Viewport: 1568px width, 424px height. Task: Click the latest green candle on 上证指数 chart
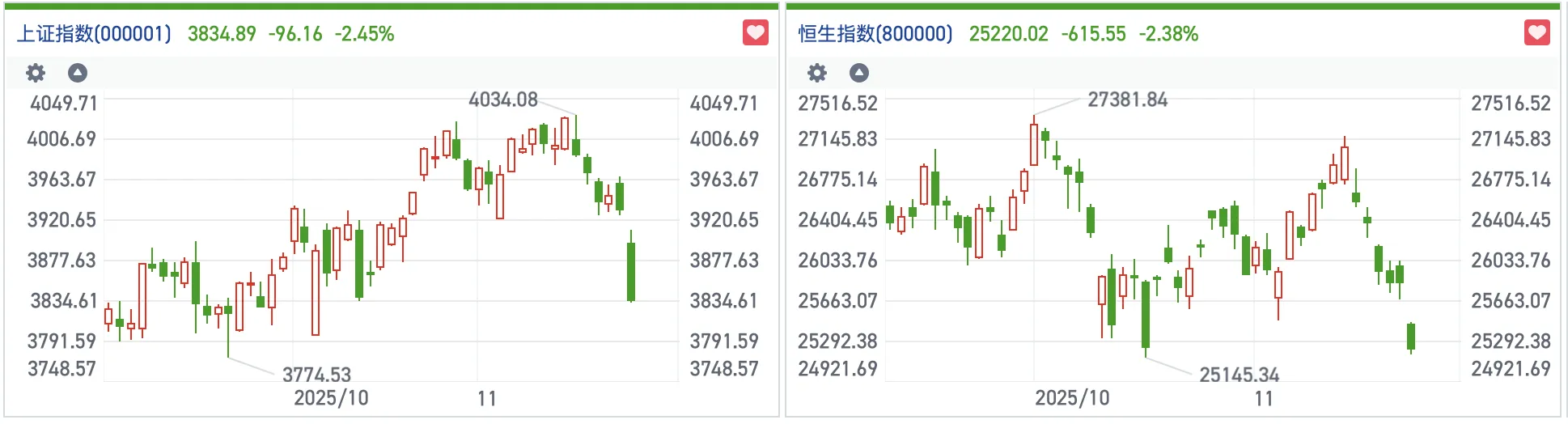(x=631, y=272)
